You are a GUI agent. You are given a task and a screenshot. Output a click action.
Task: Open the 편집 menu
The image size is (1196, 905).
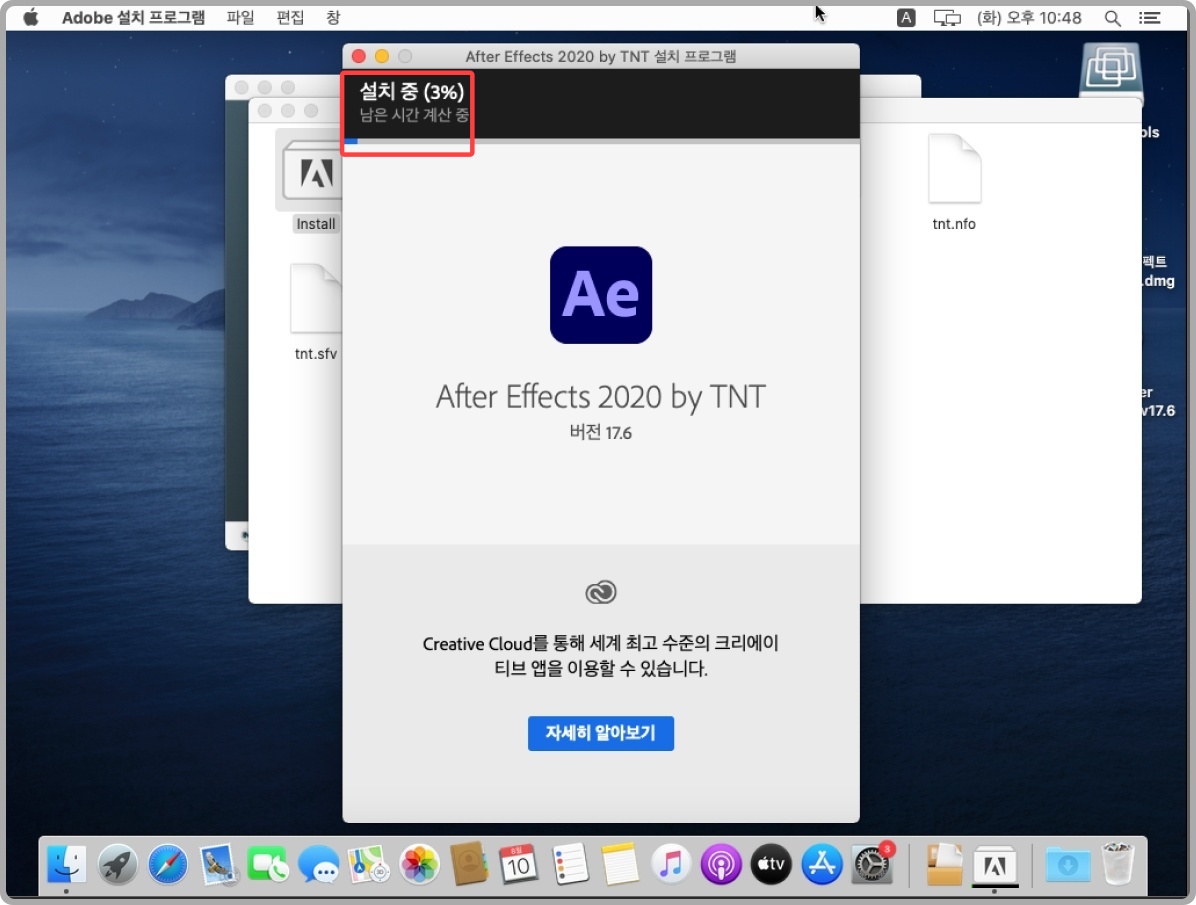click(x=290, y=18)
